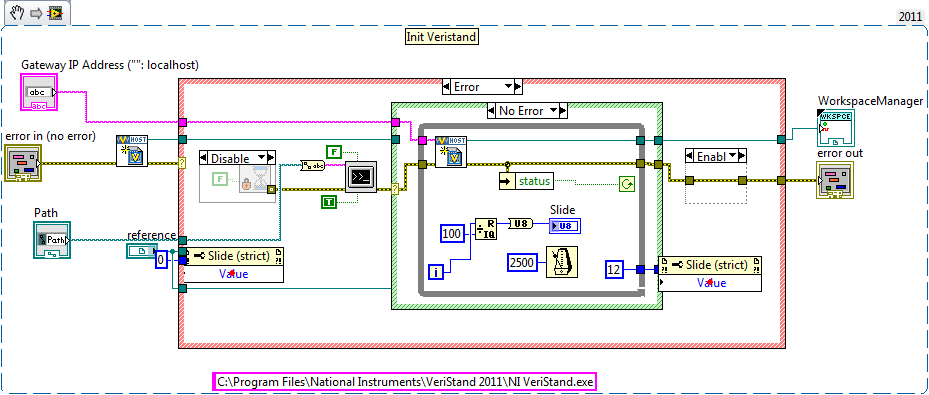The width and height of the screenshot is (929, 395).
Task: Click the loop conditional stop terminal
Action: coord(626,185)
